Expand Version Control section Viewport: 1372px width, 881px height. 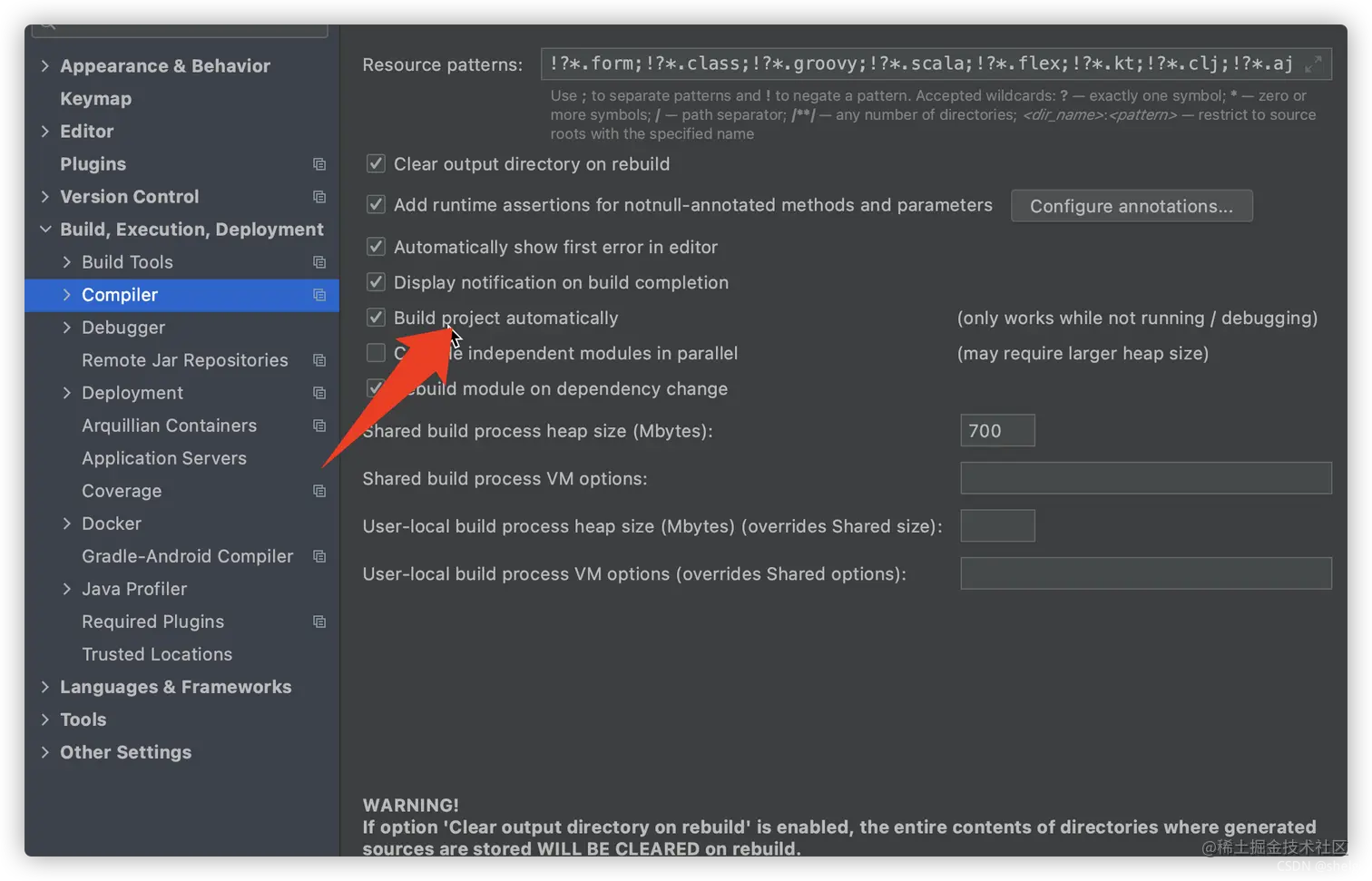(44, 197)
